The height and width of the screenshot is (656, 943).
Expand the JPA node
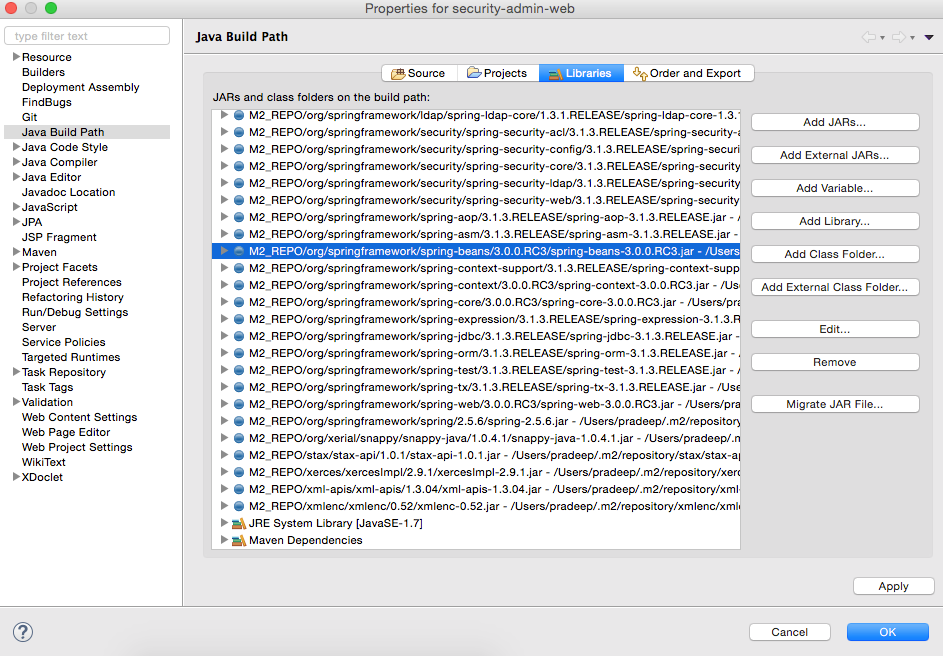16,222
